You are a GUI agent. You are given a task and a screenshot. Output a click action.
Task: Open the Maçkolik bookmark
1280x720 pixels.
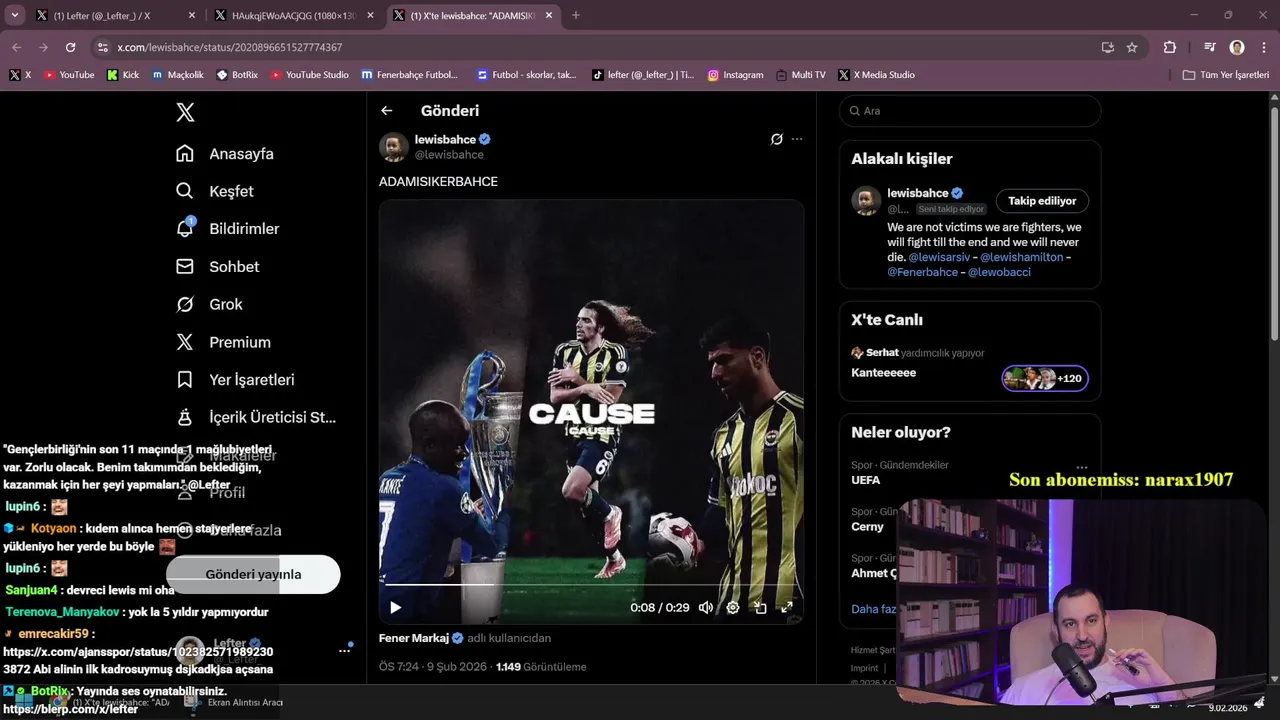[178, 75]
